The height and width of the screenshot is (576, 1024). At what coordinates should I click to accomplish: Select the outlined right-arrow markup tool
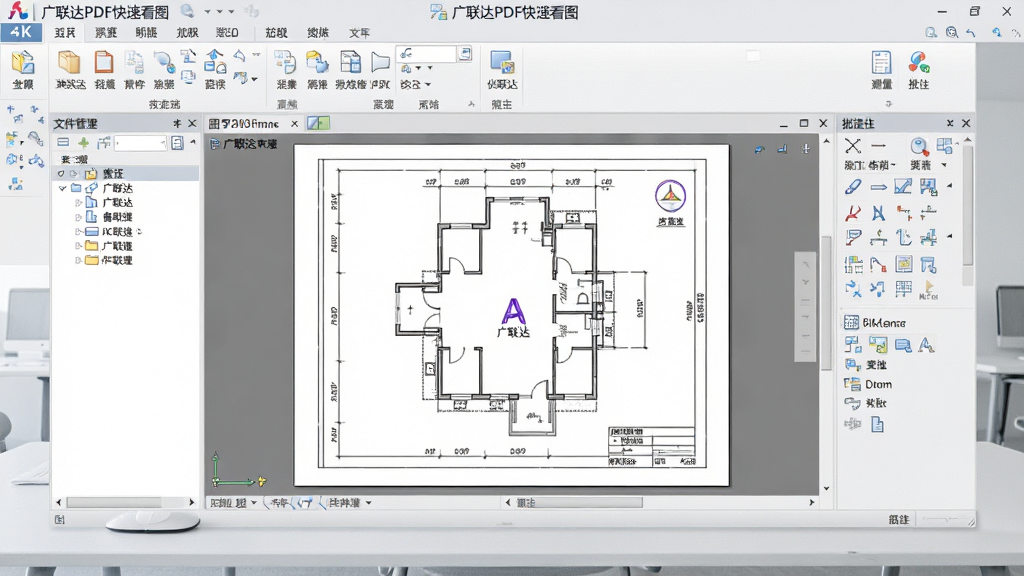(x=878, y=187)
